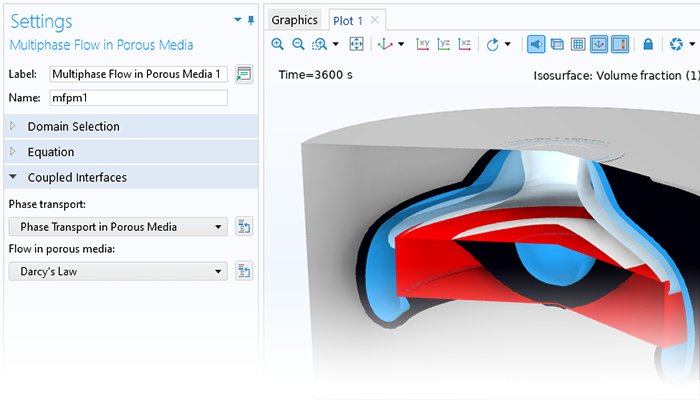Image resolution: width=700 pixels, height=400 pixels.
Task: Switch to the XZ view
Action: coord(464,44)
